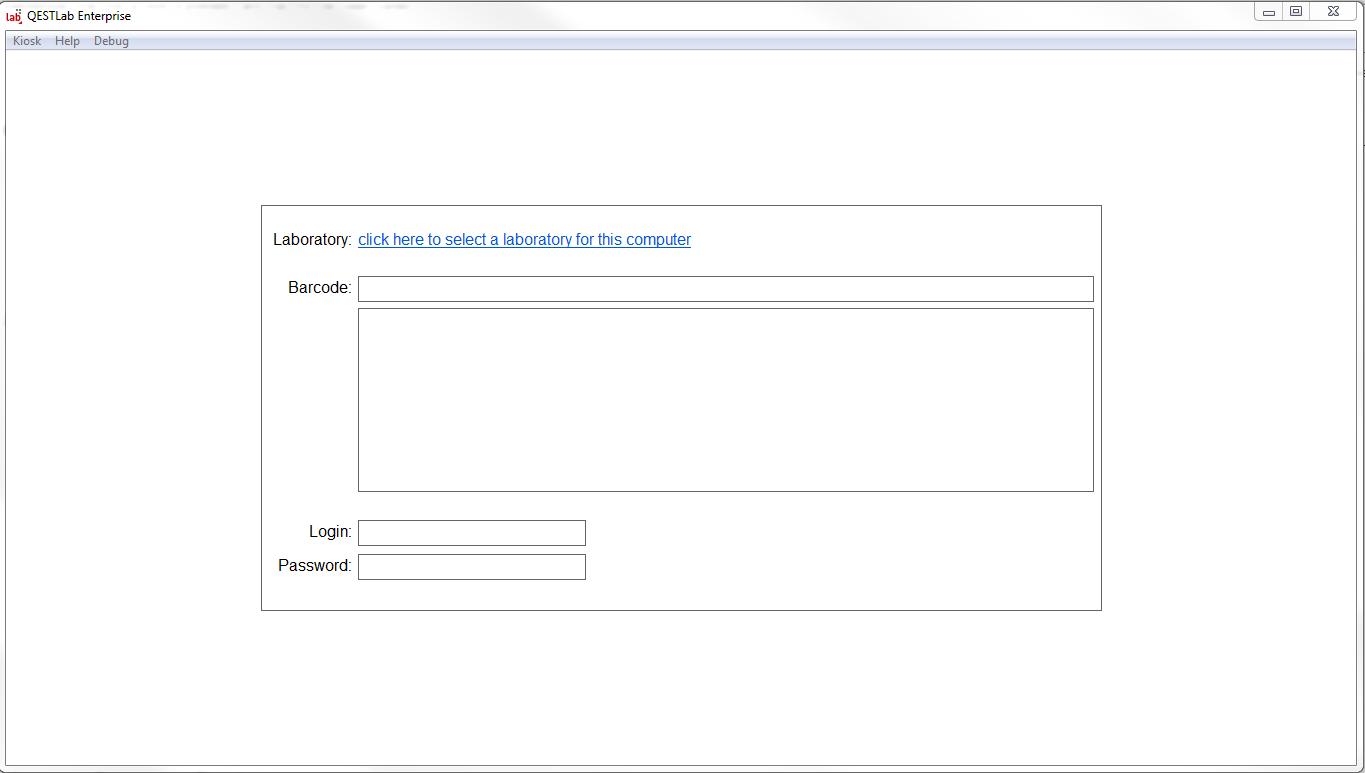Viewport: 1365px width, 773px height.
Task: Click the Laboratory label
Action: (x=312, y=240)
